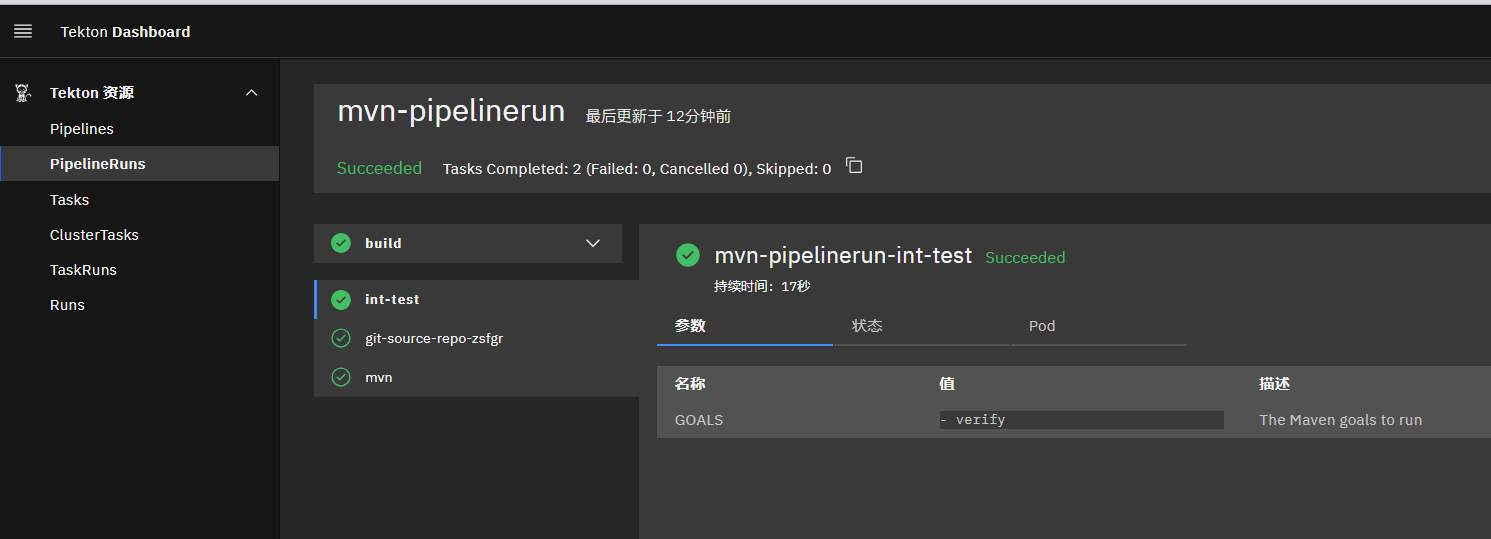This screenshot has height=539, width=1491.
Task: Collapse the Tekton 资源 navigation section
Action: coord(252,93)
